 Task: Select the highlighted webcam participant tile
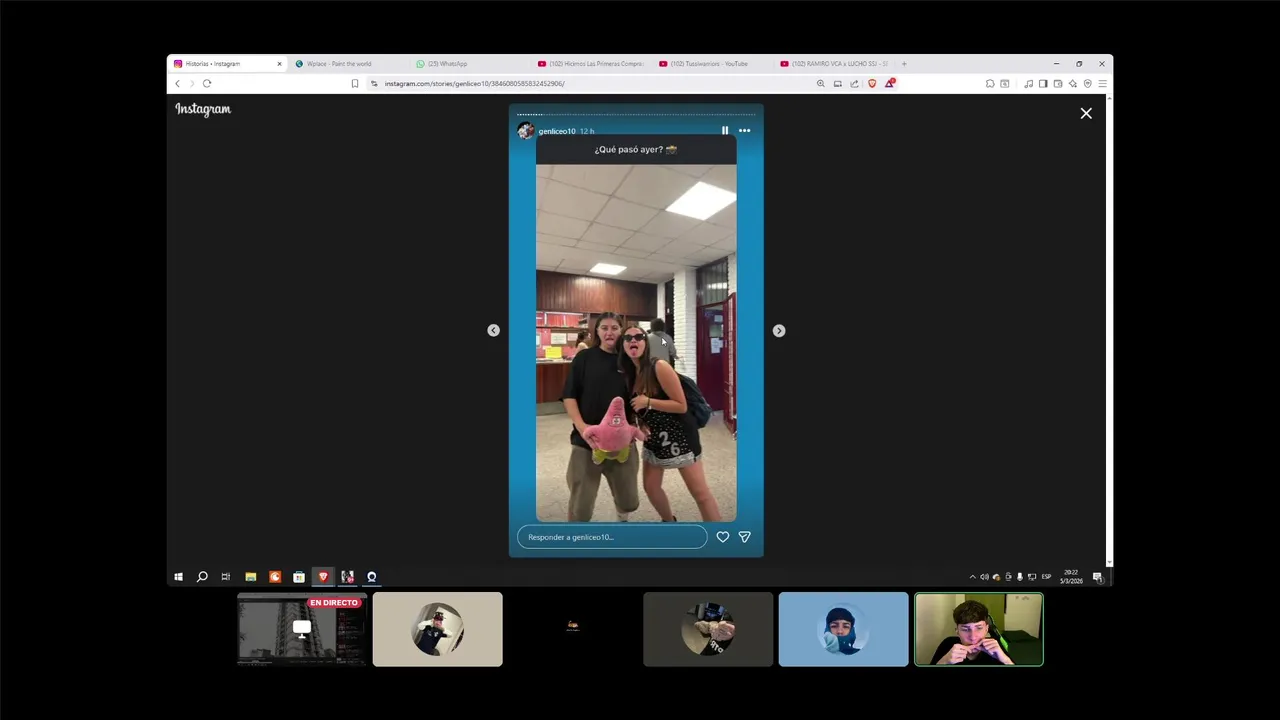[x=979, y=629]
